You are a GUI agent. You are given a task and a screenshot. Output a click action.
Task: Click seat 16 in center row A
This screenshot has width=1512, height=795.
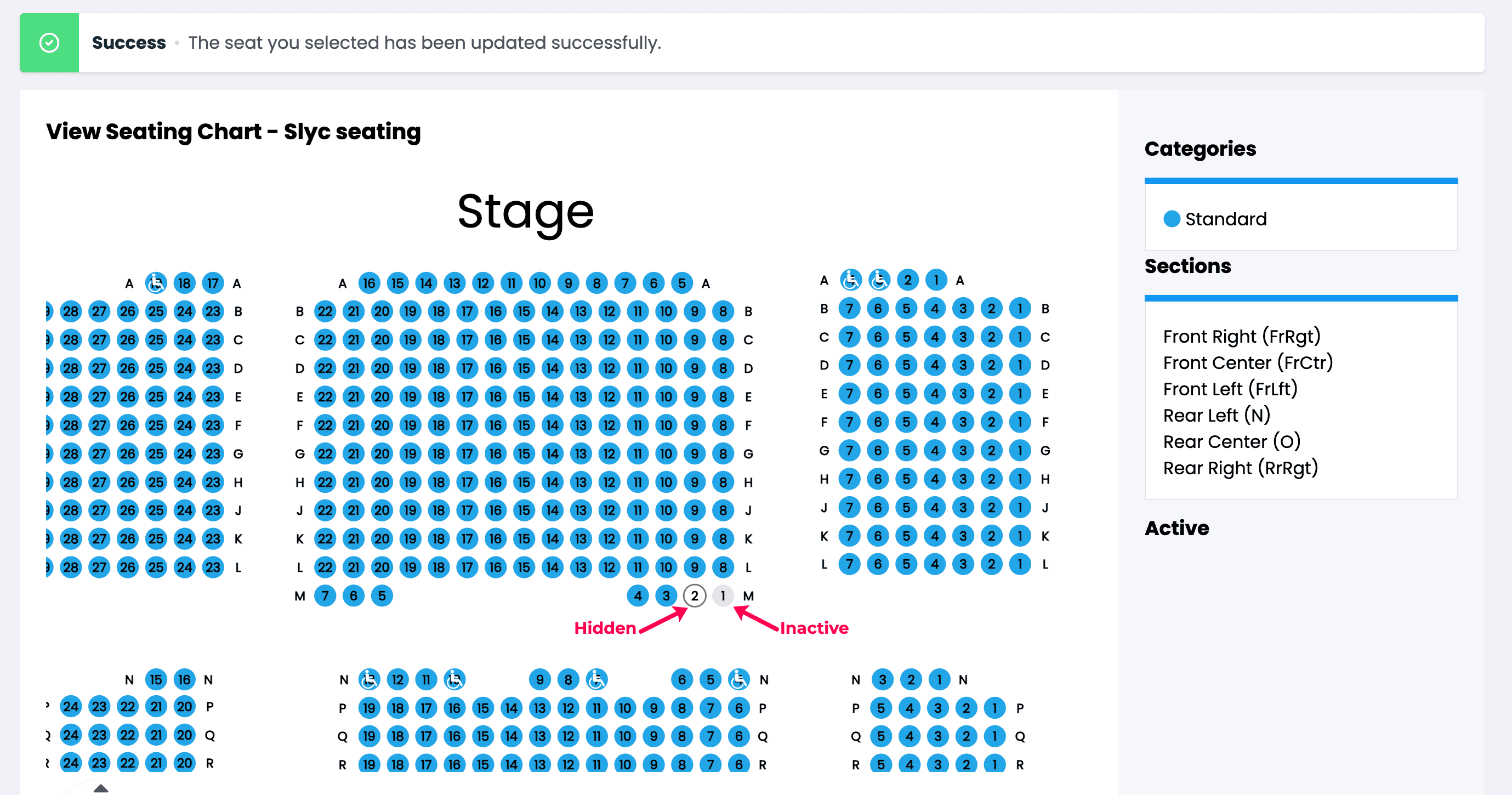point(368,283)
